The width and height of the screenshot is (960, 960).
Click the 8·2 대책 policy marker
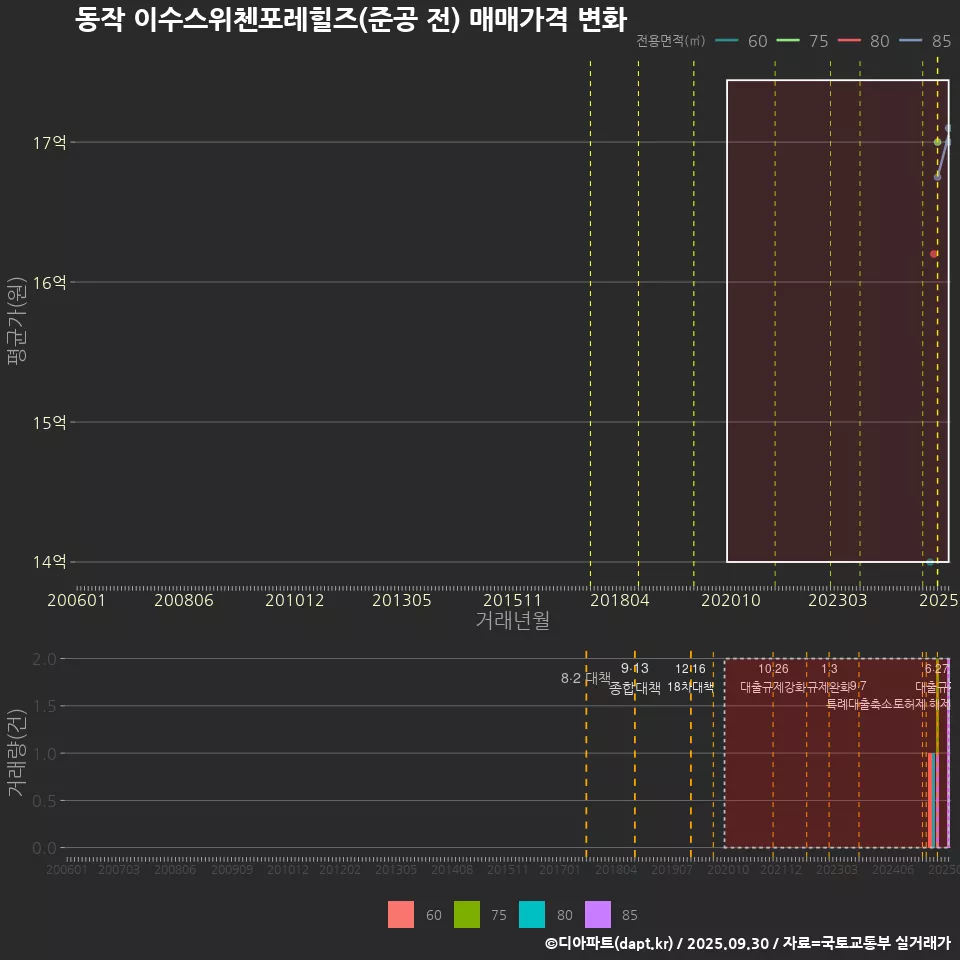(586, 678)
